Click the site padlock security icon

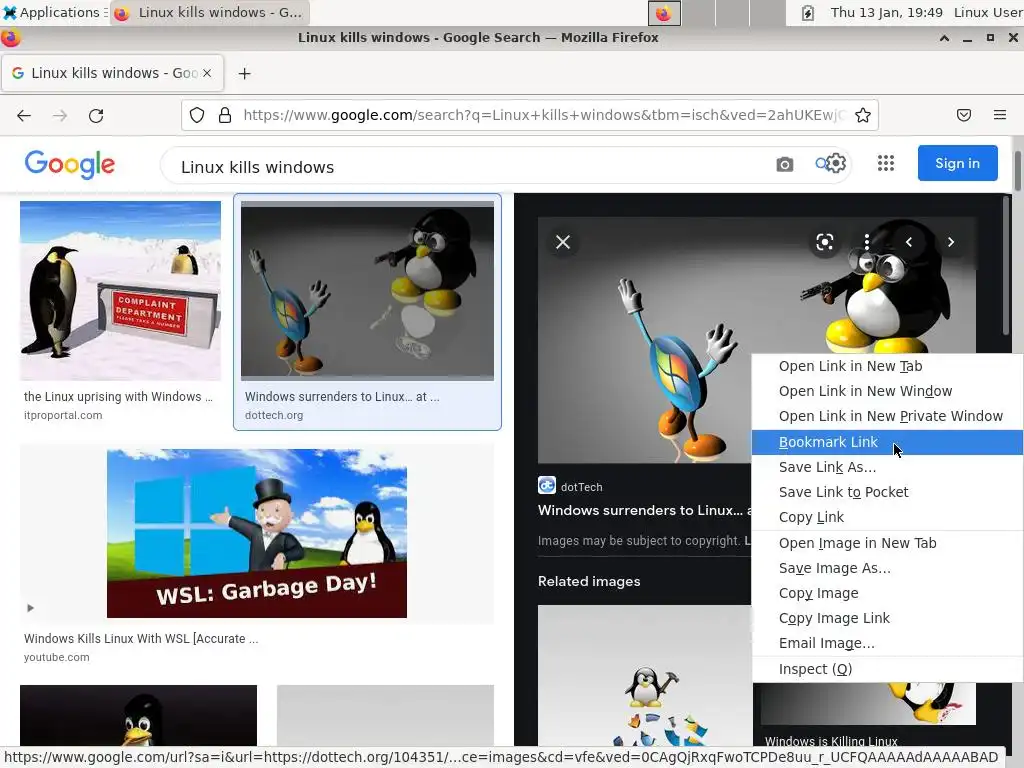pos(225,116)
